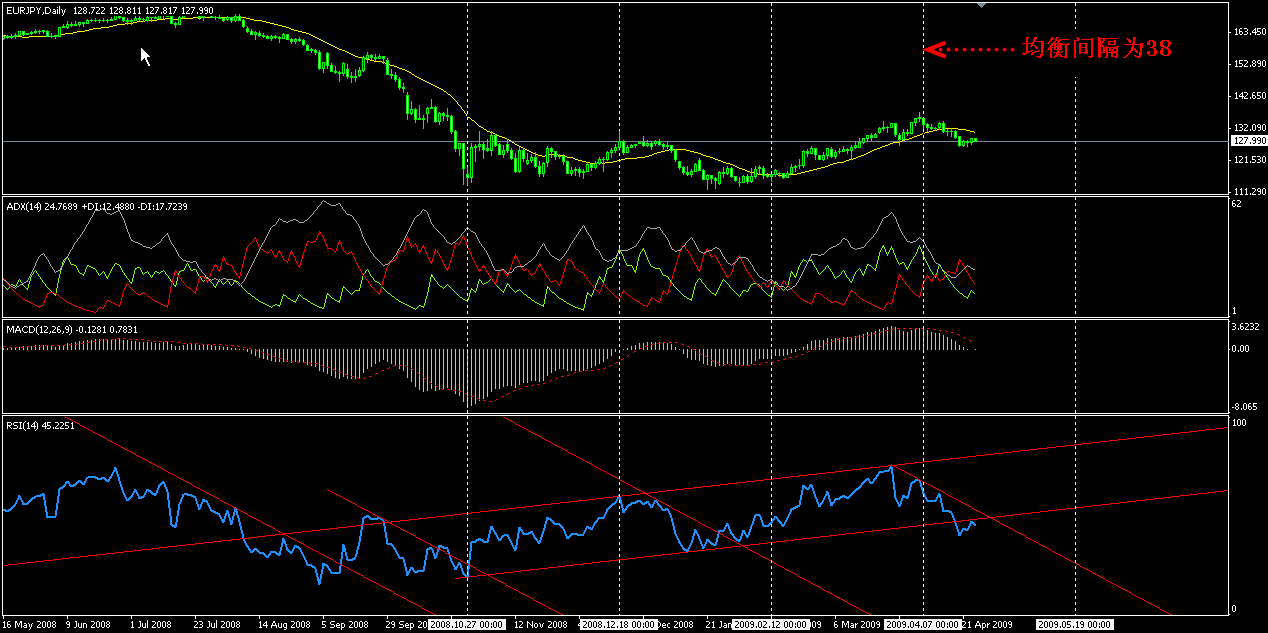Click the chart shift triangle marker at top
The height and width of the screenshot is (633, 1268).
tap(981, 6)
